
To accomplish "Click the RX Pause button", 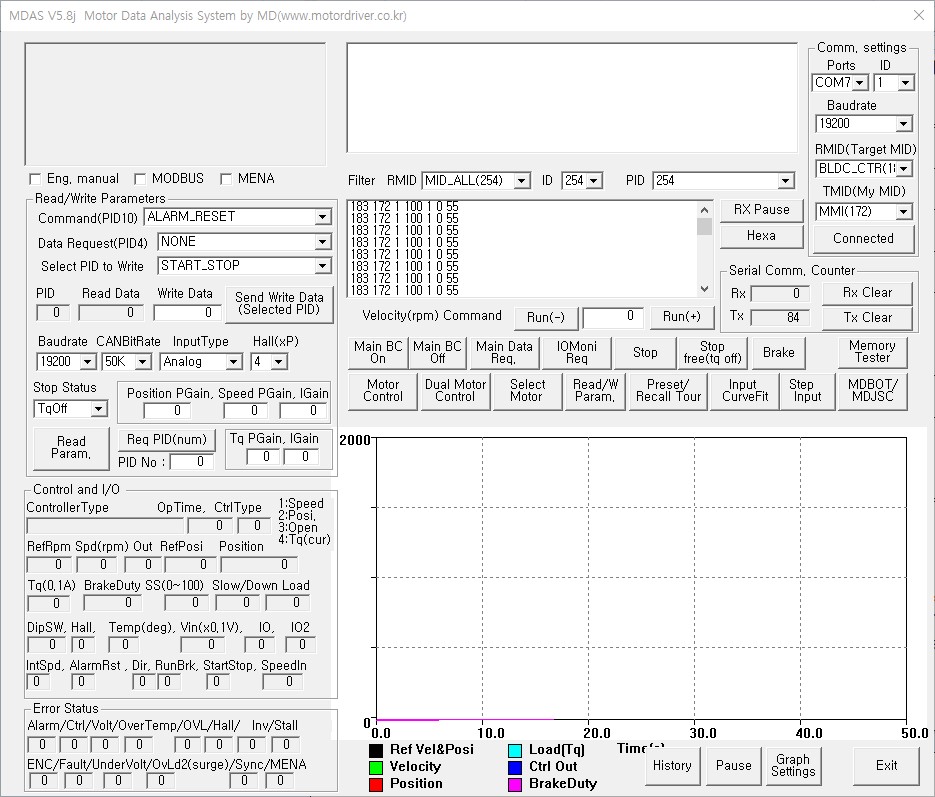I will coord(761,210).
